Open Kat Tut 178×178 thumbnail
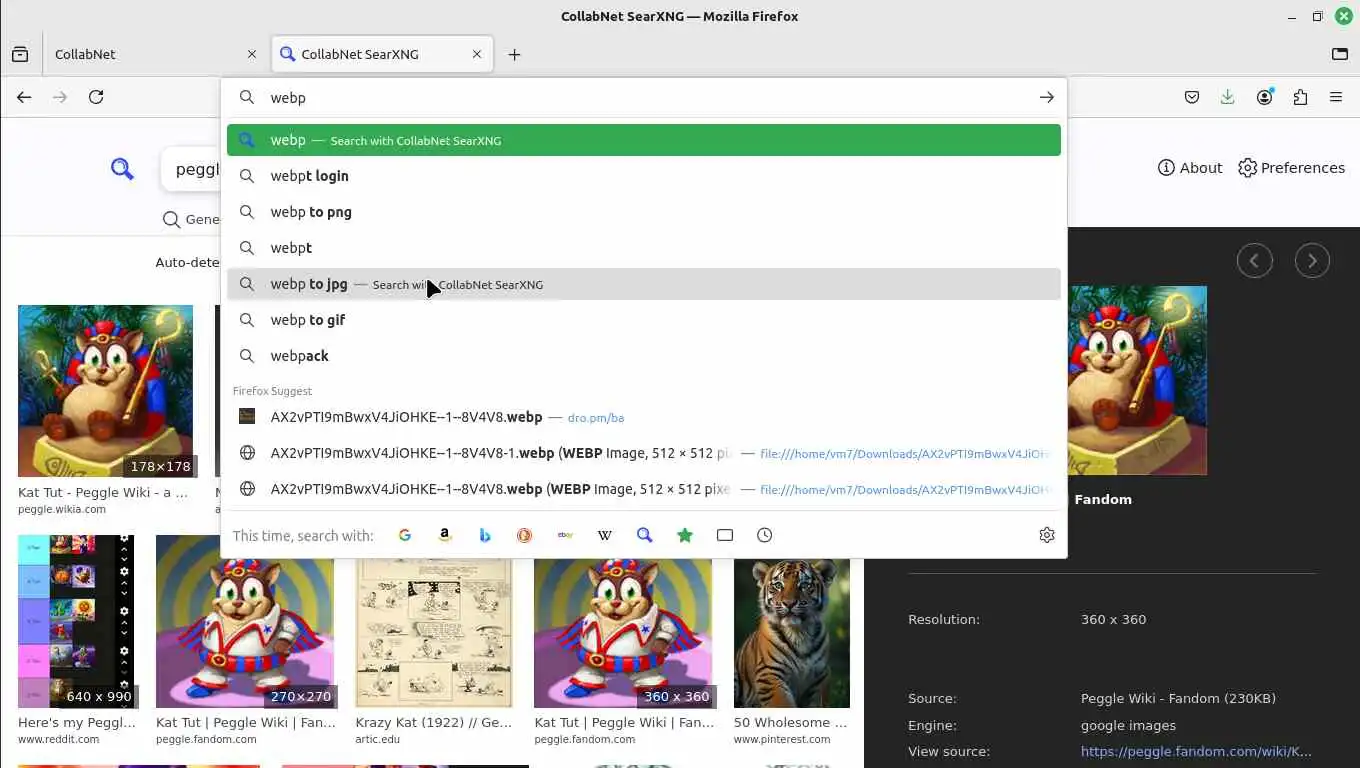1360x768 pixels. click(105, 391)
